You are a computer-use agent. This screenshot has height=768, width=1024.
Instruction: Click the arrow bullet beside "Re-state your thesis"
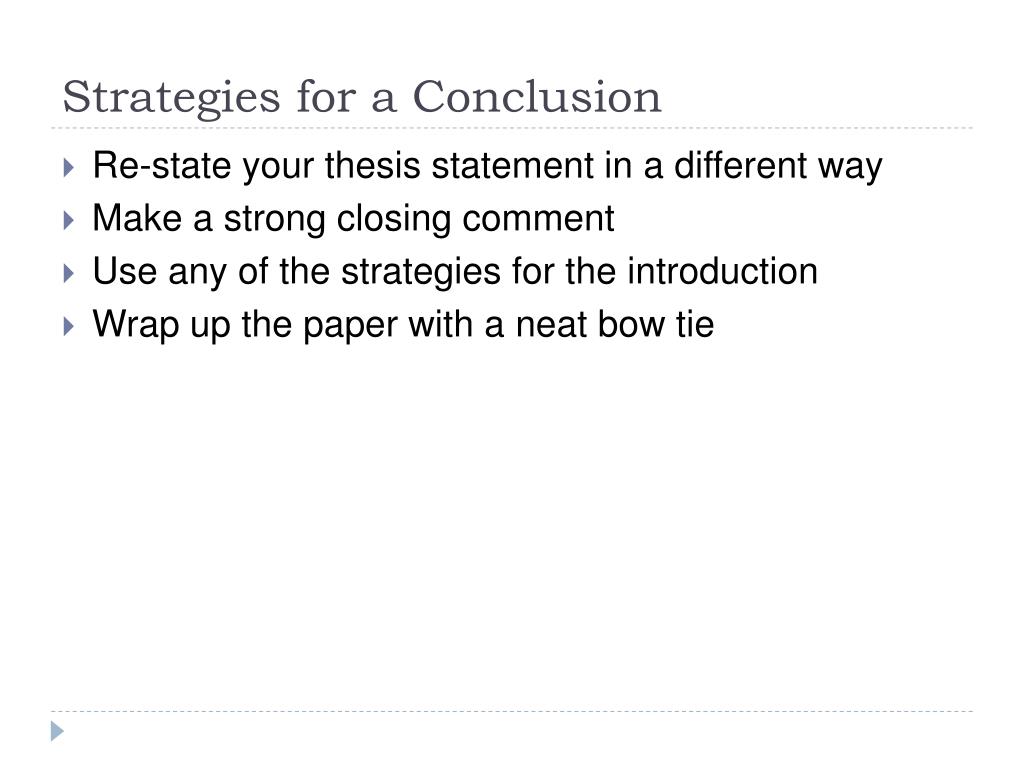coord(69,167)
